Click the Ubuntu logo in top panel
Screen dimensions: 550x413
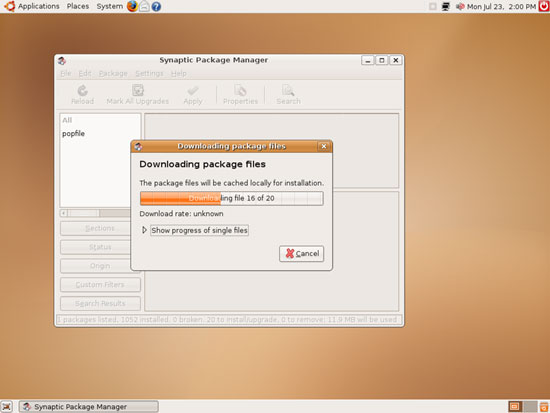coord(9,6)
